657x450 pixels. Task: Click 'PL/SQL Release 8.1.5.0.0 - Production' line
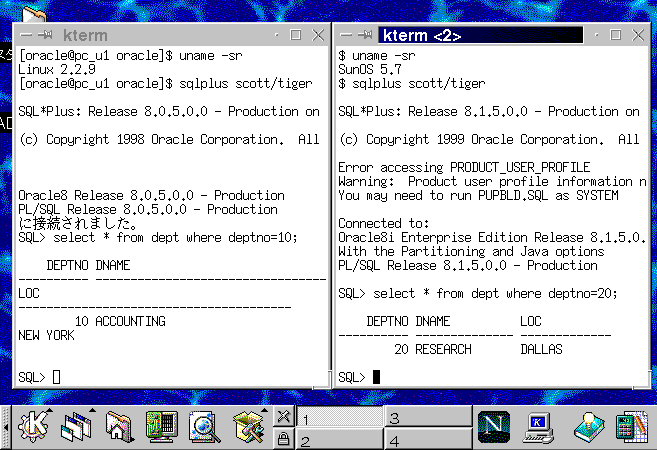point(468,266)
